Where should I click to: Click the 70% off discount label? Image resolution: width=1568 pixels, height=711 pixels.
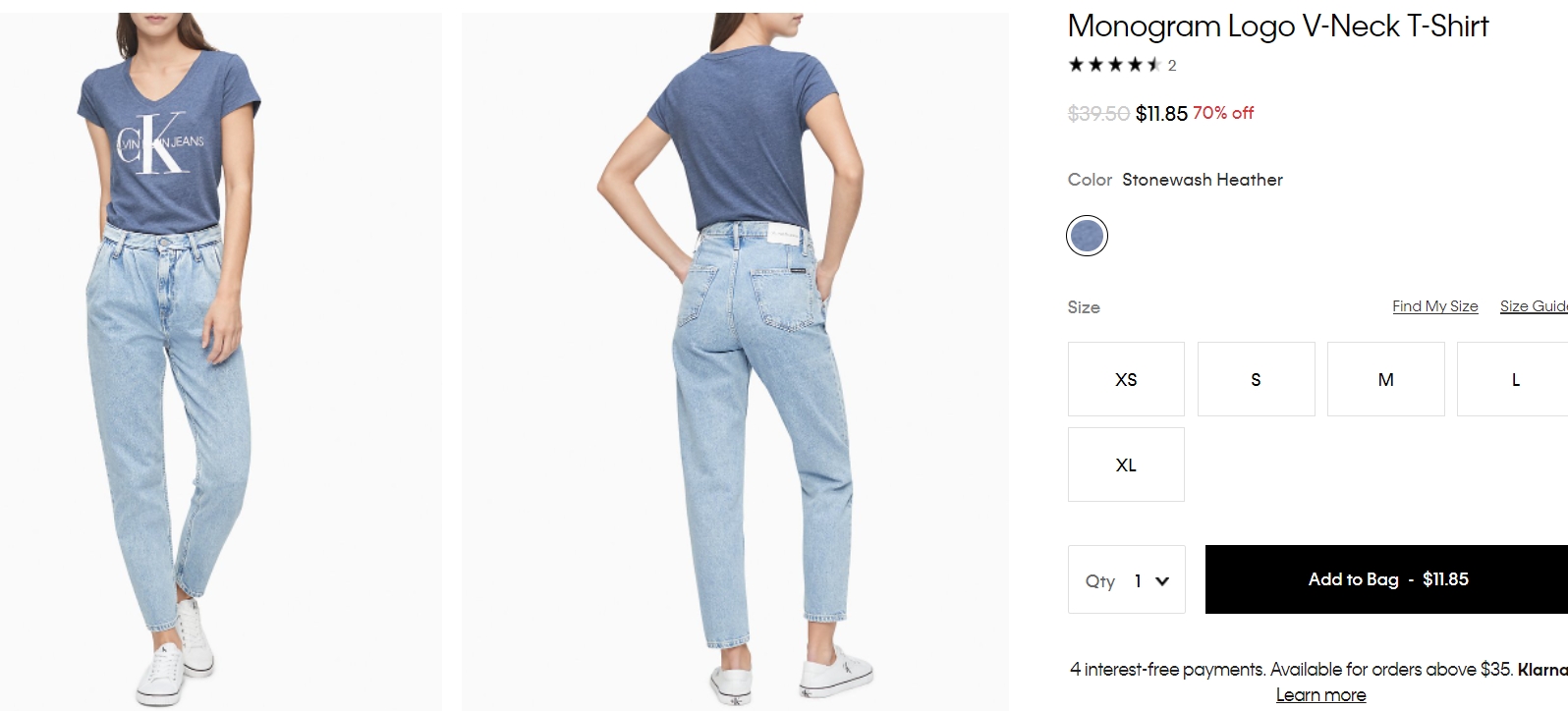(x=1223, y=113)
